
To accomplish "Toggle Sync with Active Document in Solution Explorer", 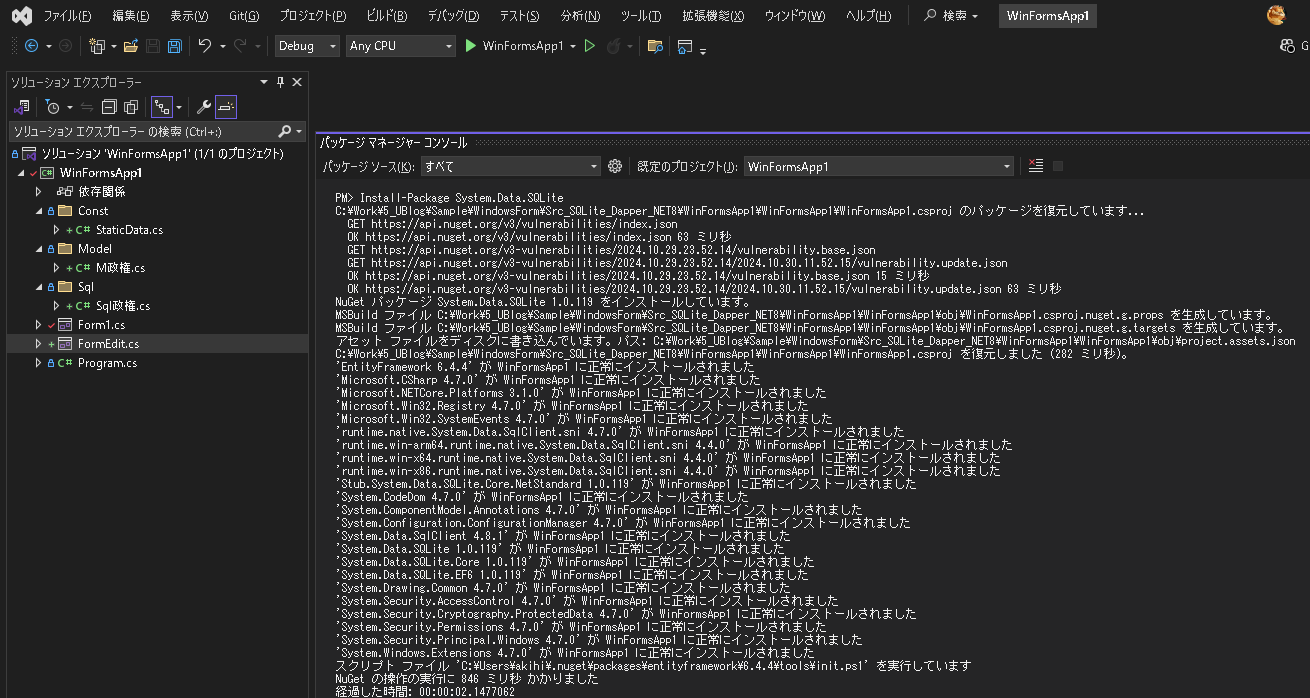I will 86,107.
